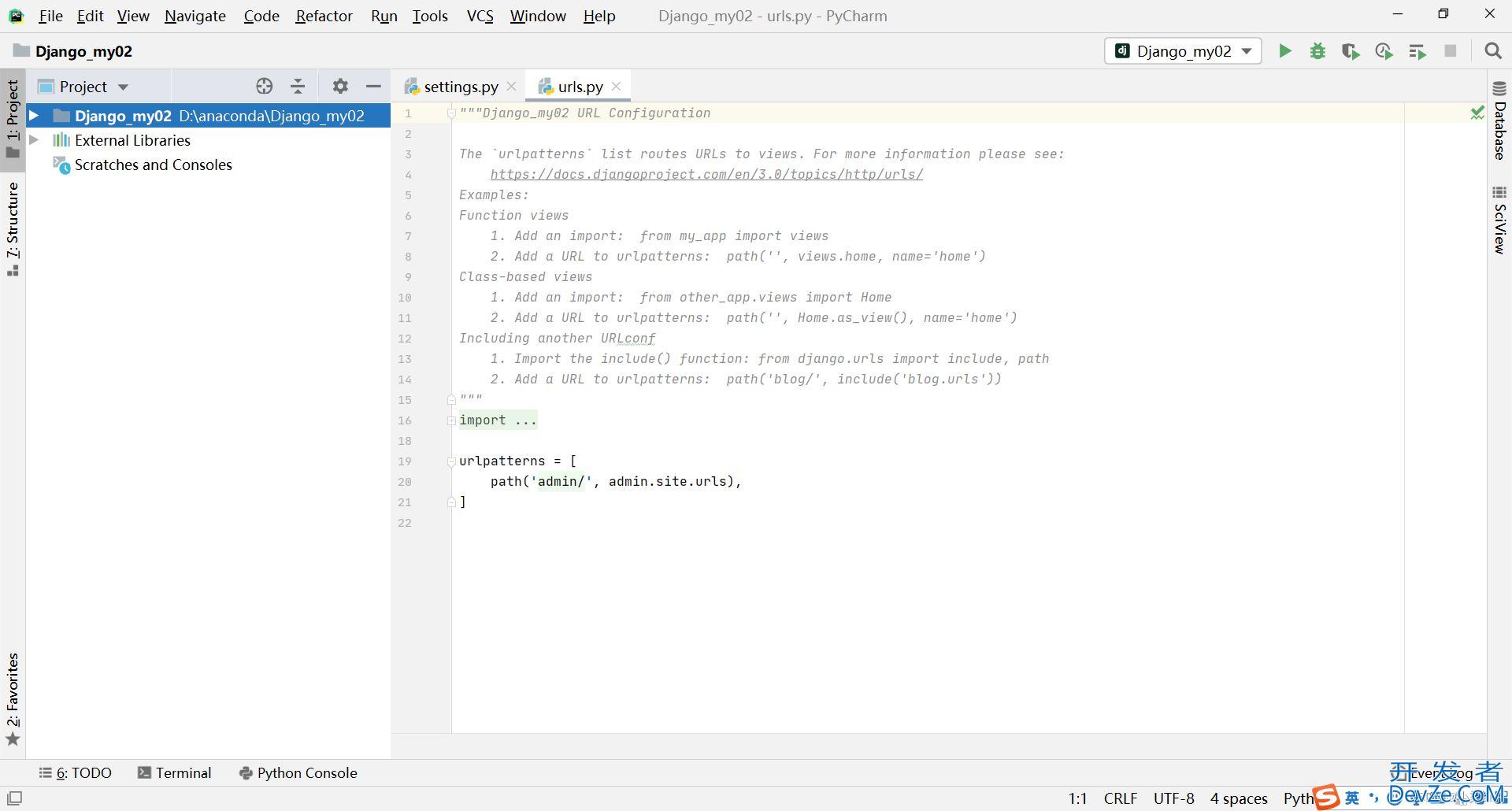Open the Refactor menu
Screen dimensions: 1512x811
tap(324, 16)
